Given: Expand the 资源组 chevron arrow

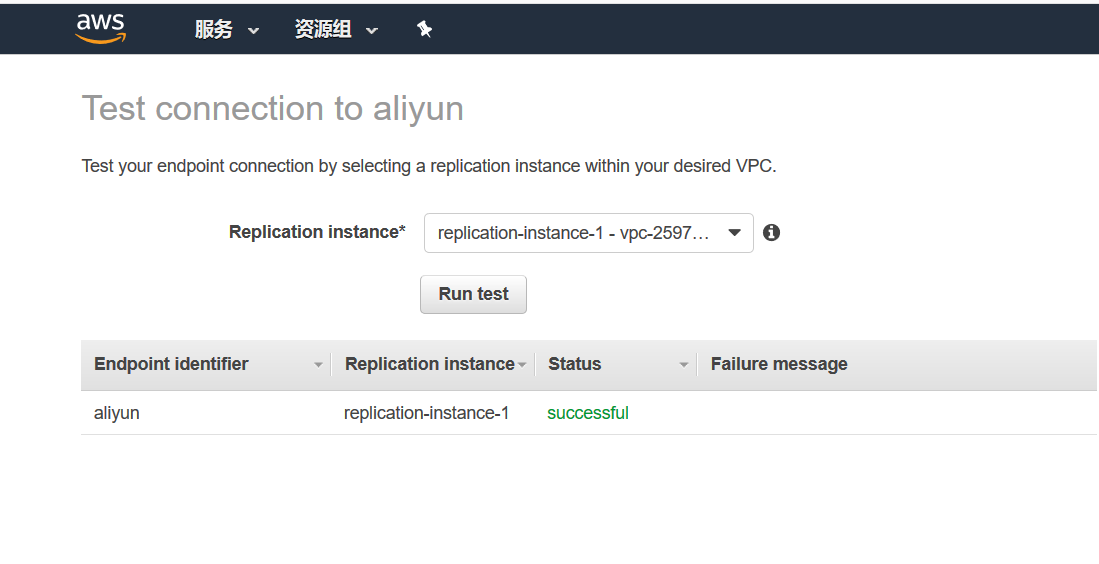Looking at the screenshot, I should [x=372, y=31].
